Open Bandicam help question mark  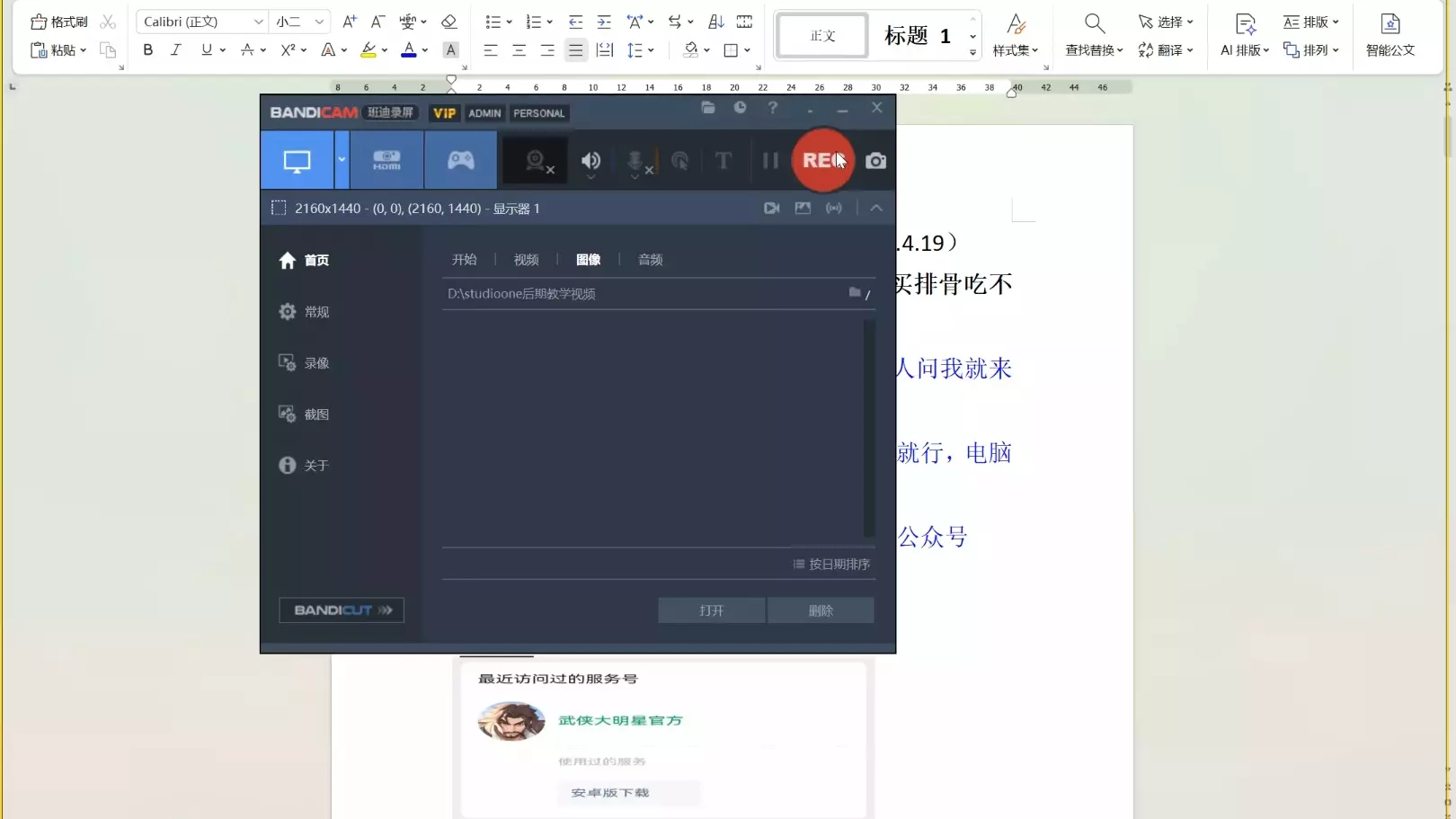773,108
